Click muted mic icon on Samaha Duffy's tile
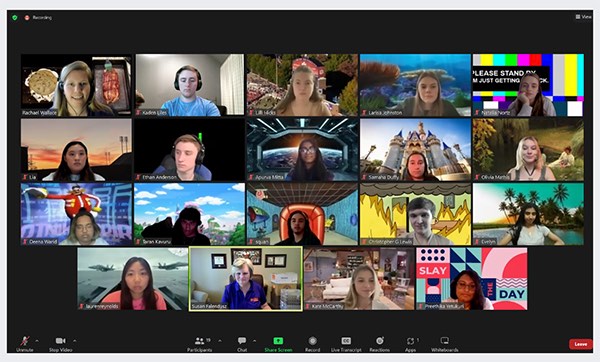 pyautogui.click(x=364, y=178)
